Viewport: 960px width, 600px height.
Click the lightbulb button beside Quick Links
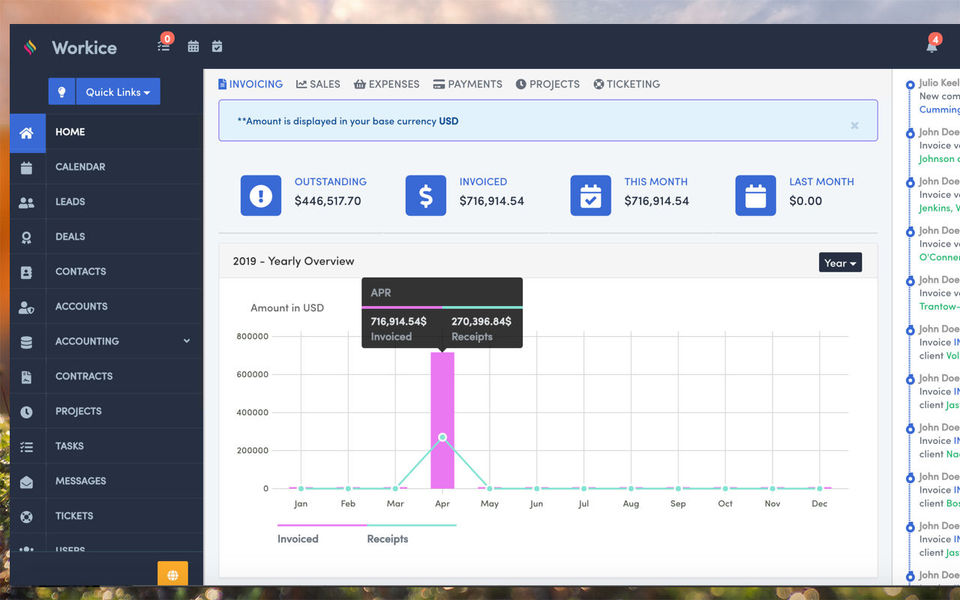(62, 91)
